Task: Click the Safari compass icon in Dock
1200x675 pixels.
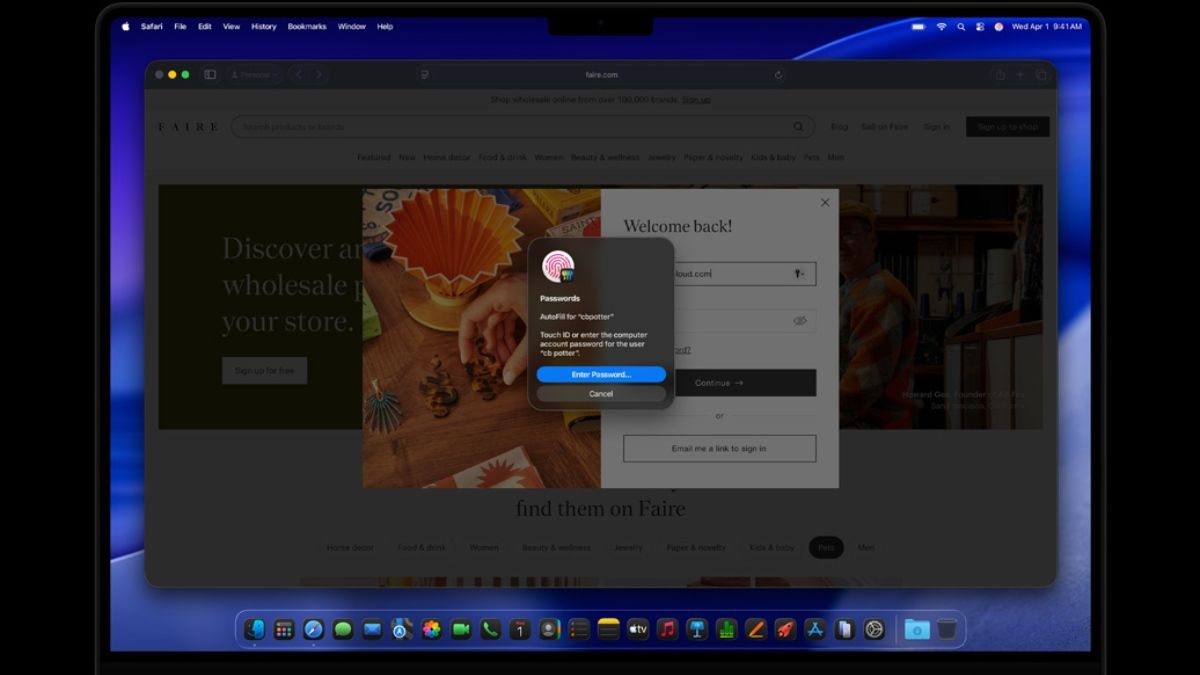Action: [x=313, y=629]
